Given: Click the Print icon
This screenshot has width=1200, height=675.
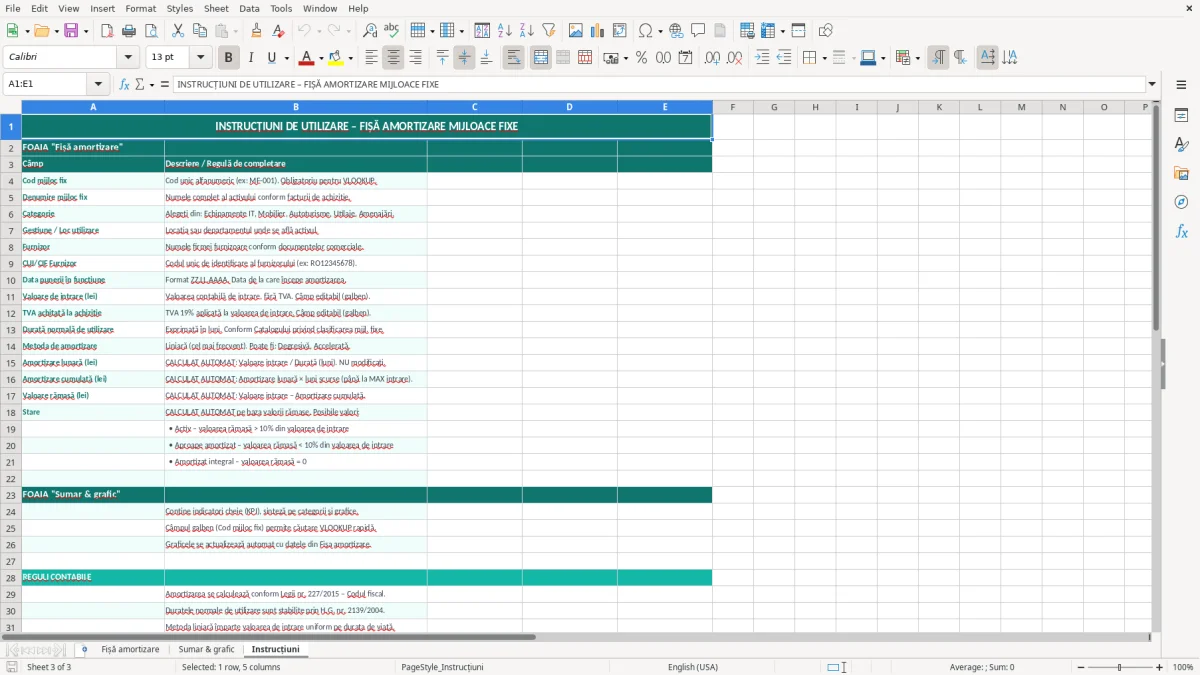Looking at the screenshot, I should tap(129, 31).
